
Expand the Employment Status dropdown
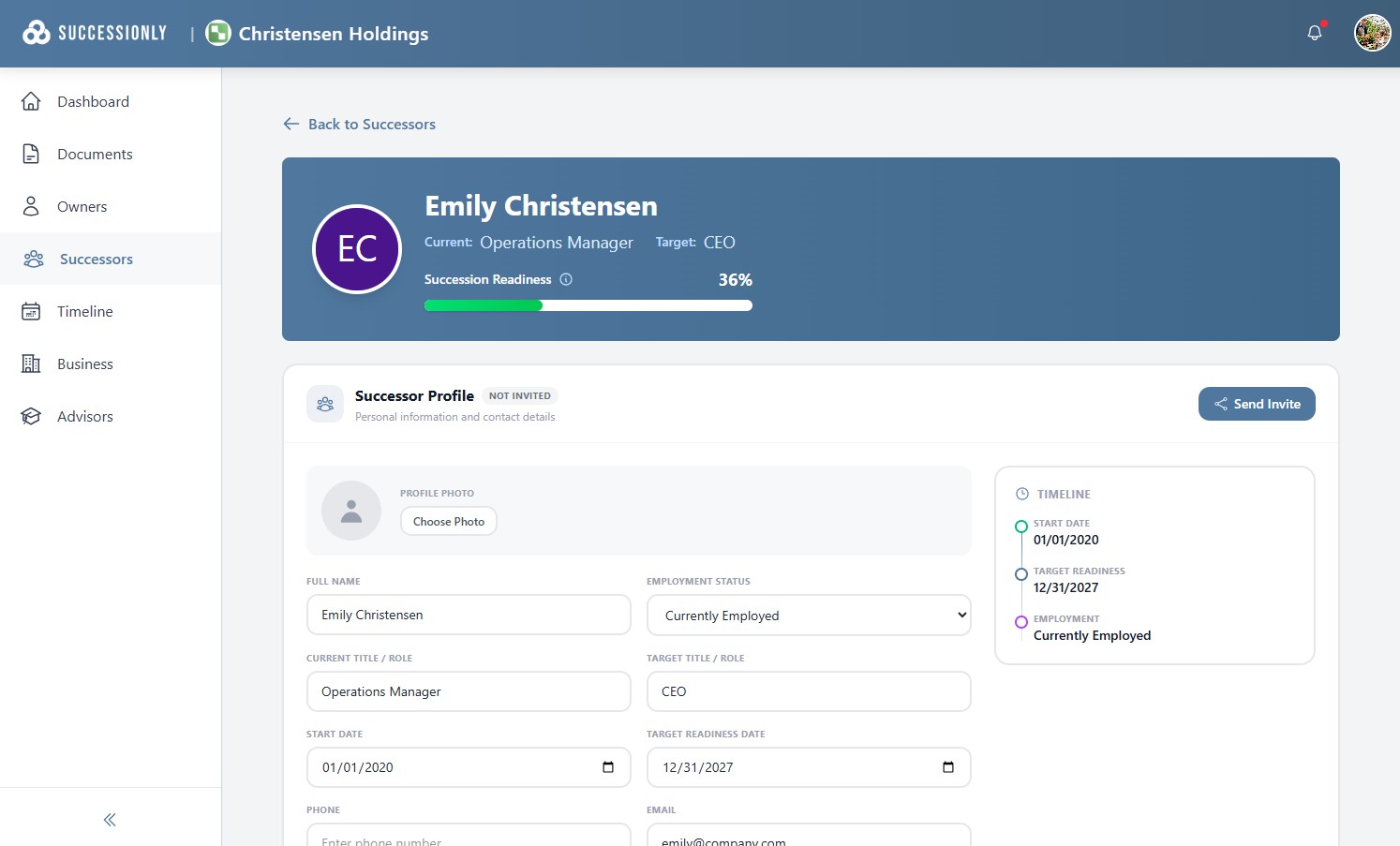click(x=808, y=616)
